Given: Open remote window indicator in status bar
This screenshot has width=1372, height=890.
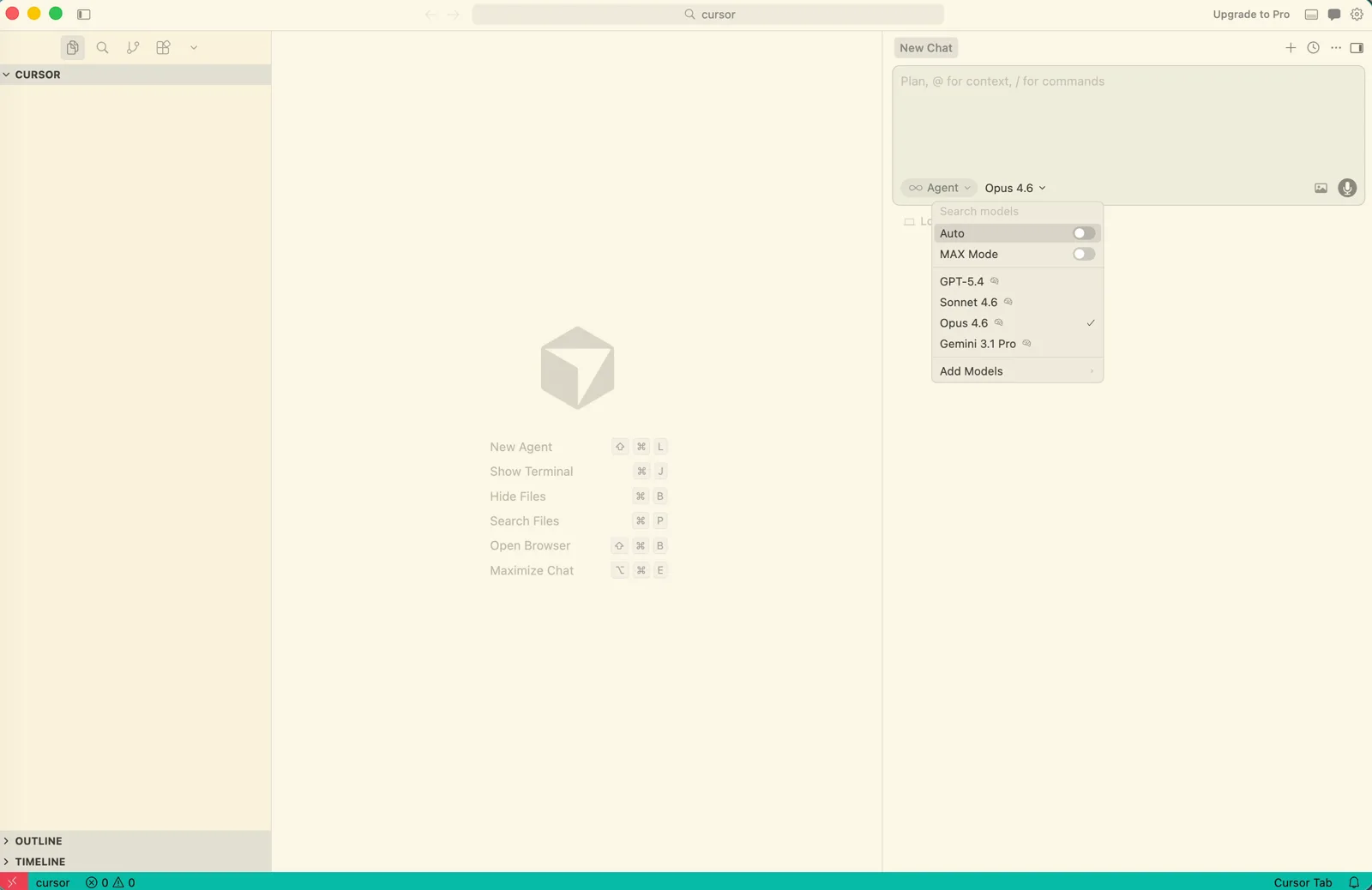Looking at the screenshot, I should tap(13, 881).
